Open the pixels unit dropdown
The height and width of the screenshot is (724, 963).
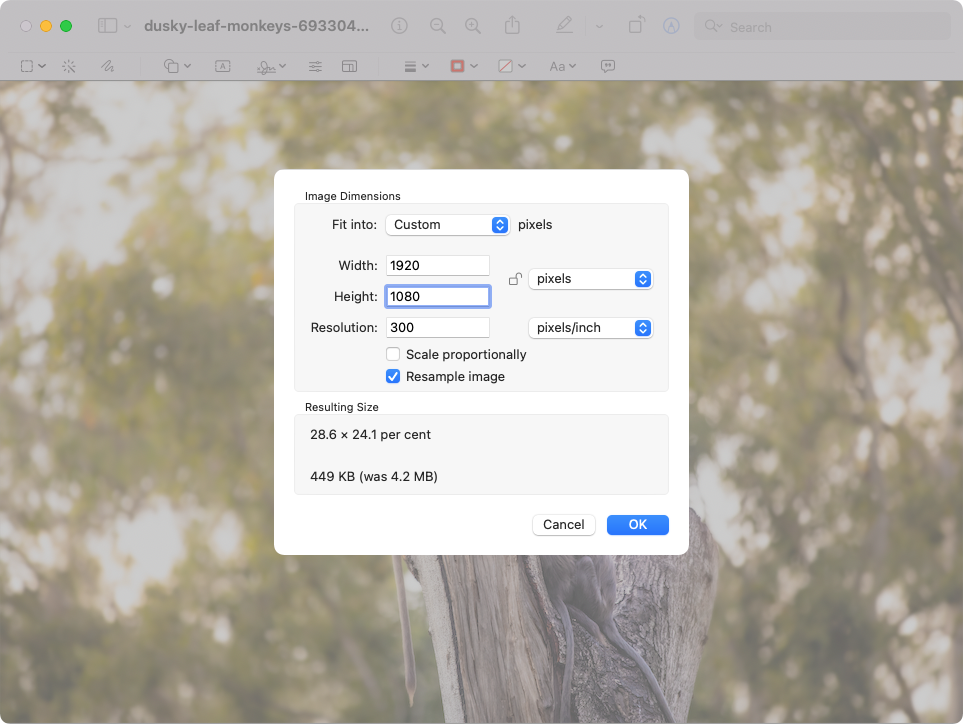[591, 279]
